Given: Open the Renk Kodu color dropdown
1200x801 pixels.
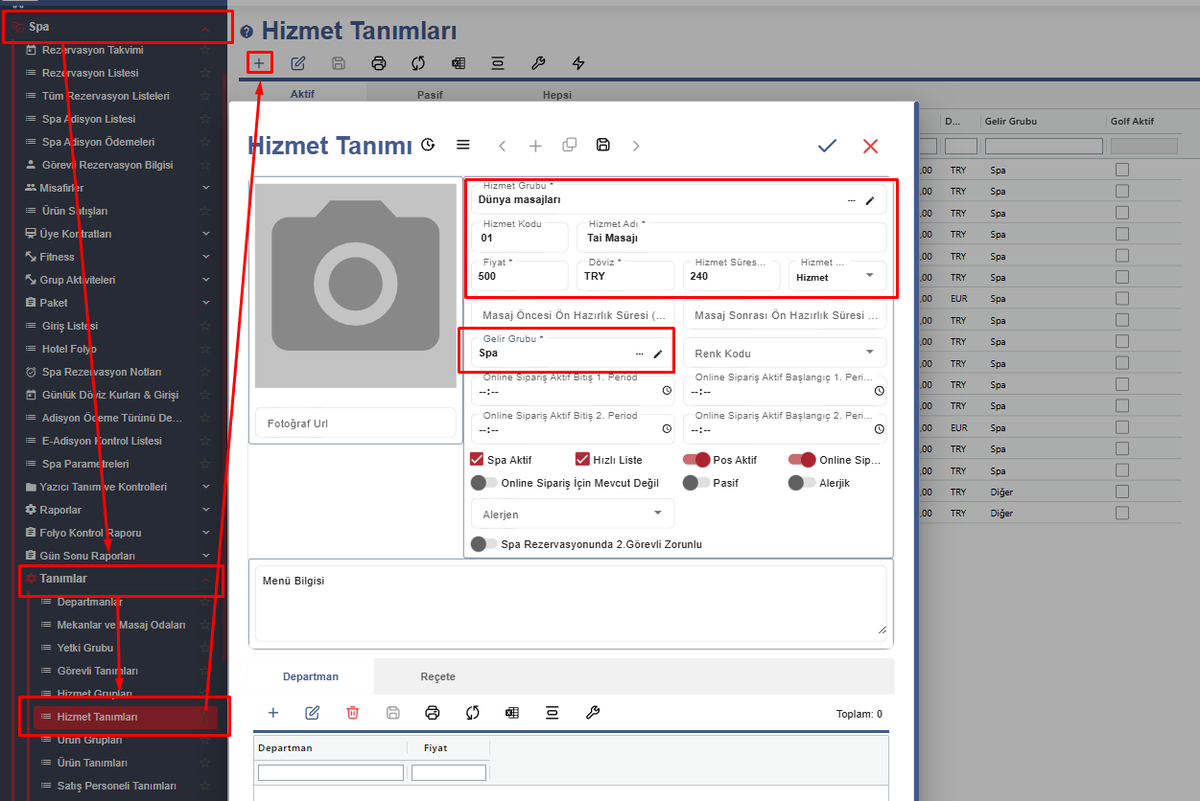Looking at the screenshot, I should tap(784, 353).
